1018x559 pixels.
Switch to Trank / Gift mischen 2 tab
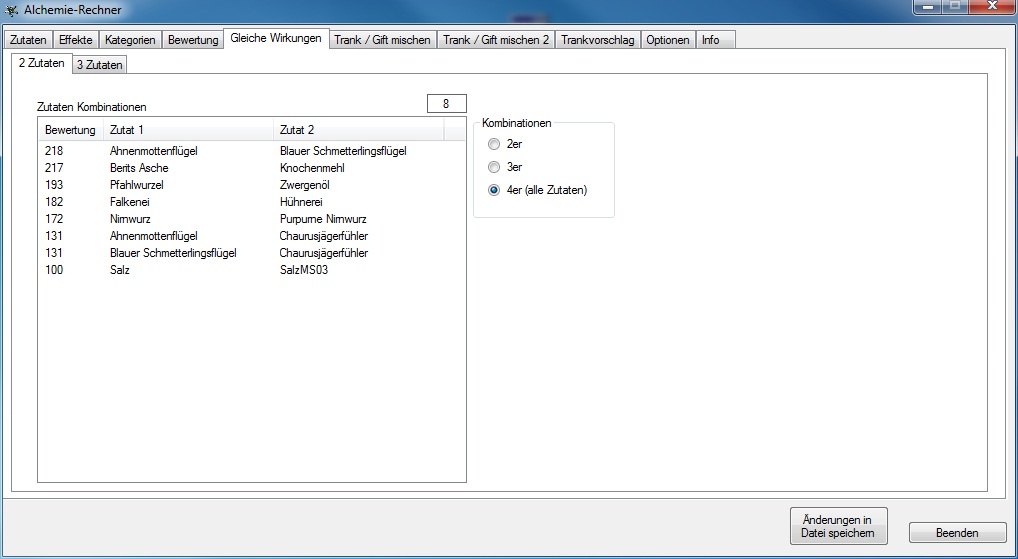click(497, 40)
